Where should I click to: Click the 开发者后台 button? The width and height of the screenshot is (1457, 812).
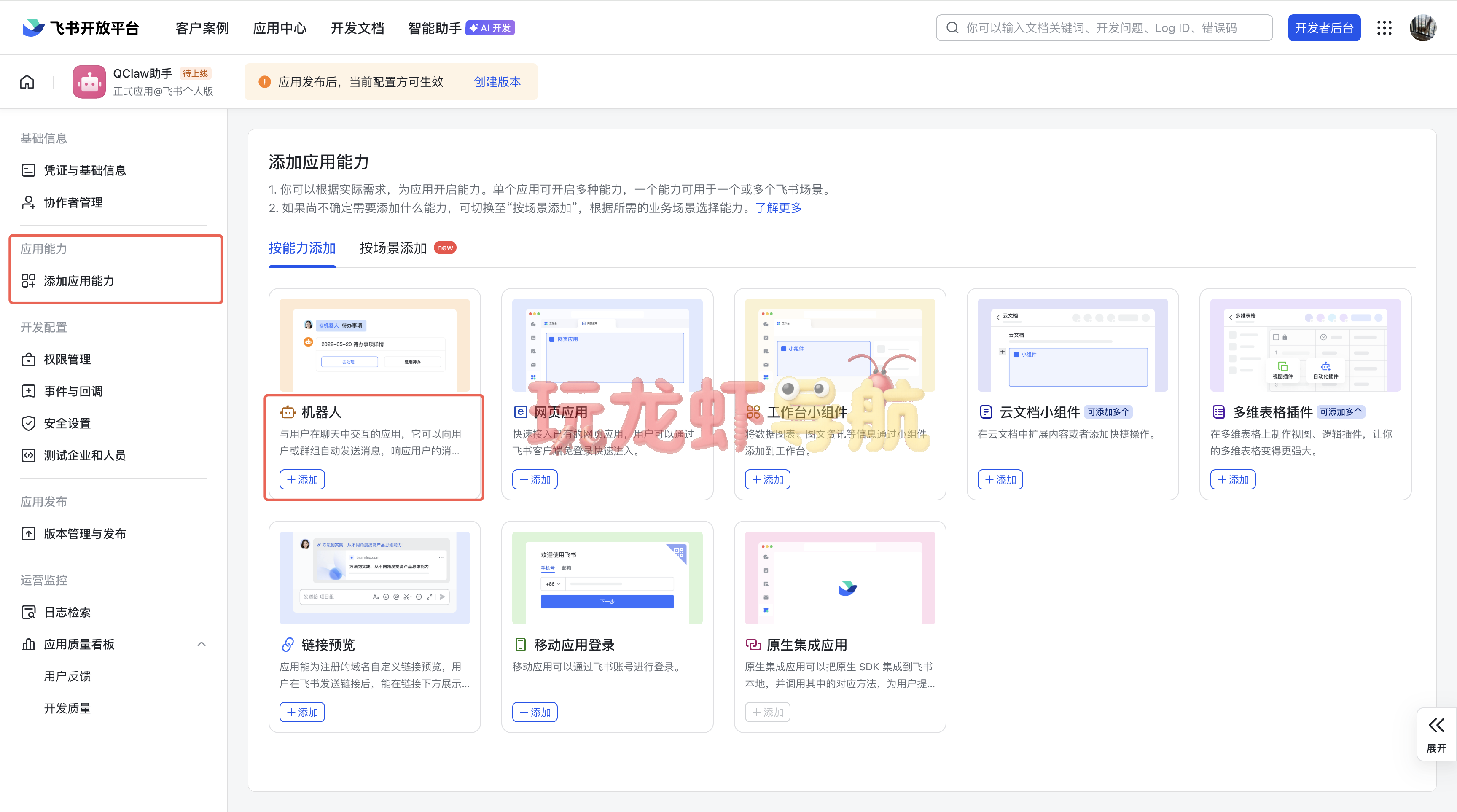(1324, 28)
